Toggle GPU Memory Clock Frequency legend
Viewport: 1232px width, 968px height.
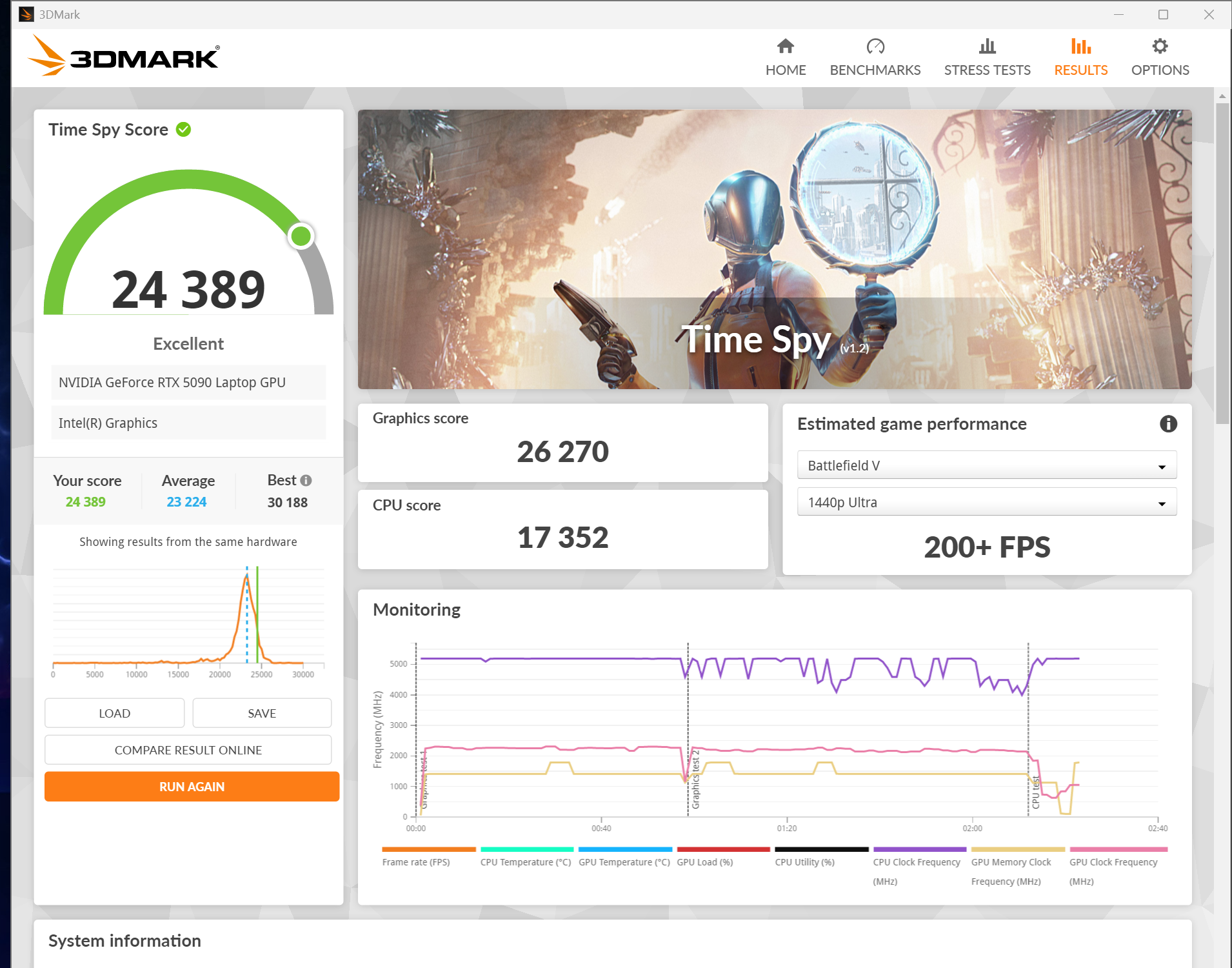[x=1017, y=867]
